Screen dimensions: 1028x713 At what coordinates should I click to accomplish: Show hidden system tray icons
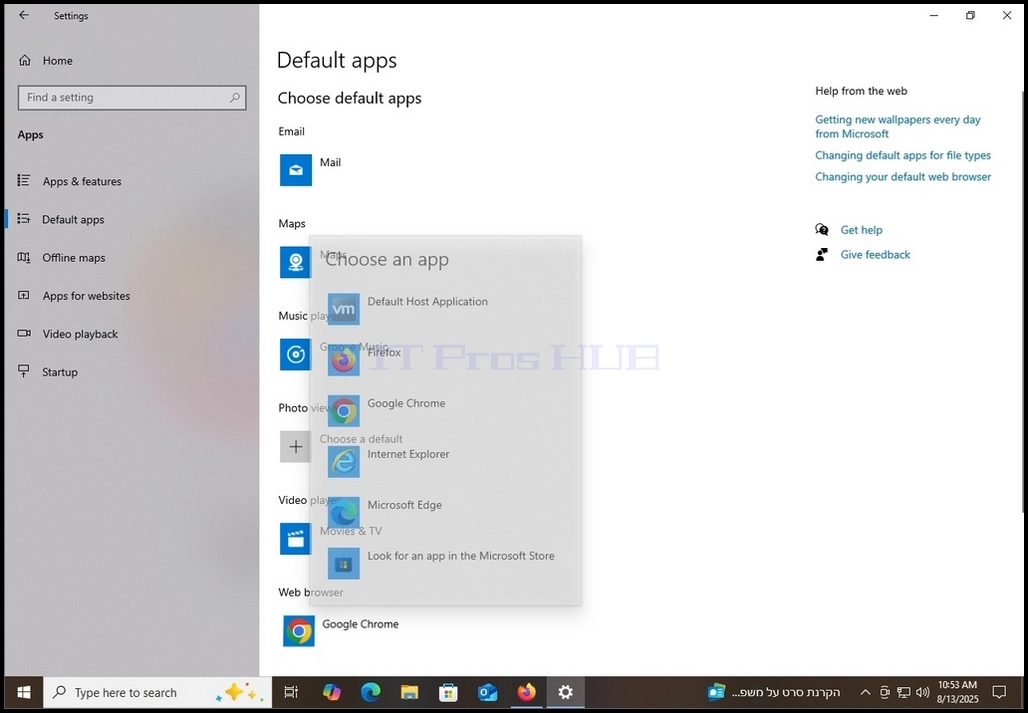[865, 692]
